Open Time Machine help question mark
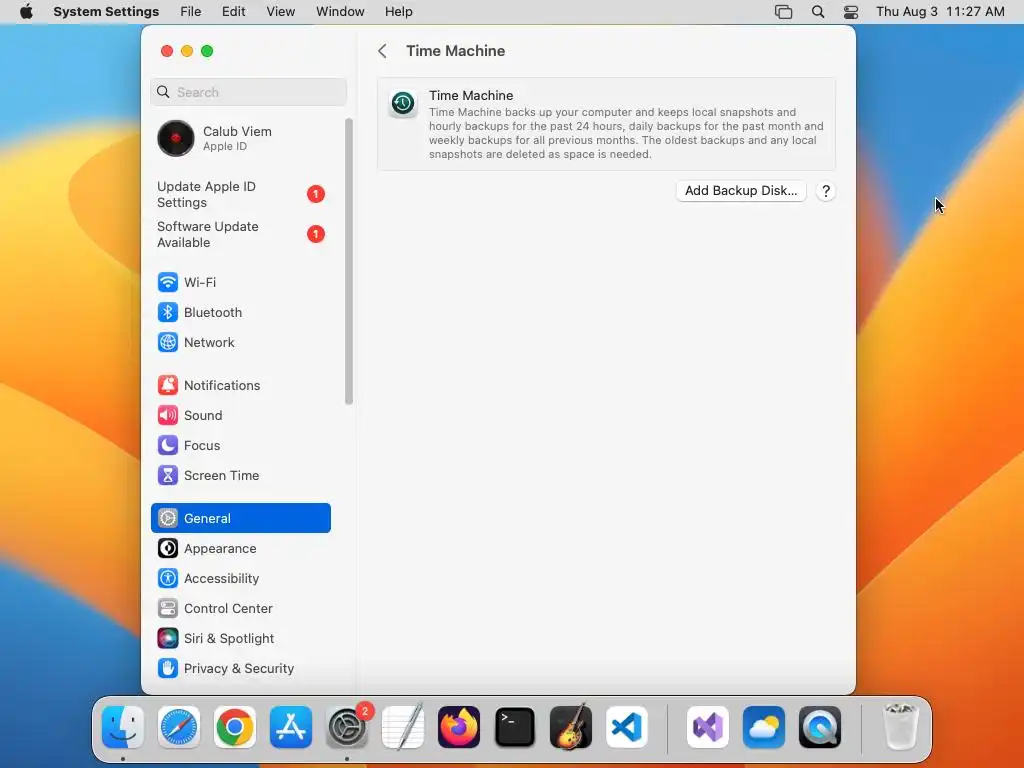The image size is (1024, 768). (825, 191)
